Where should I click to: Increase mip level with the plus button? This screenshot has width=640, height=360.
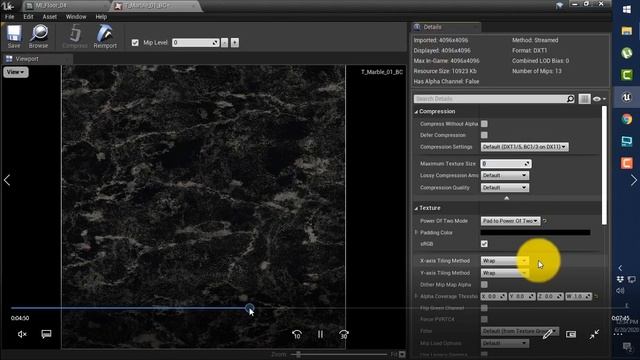coord(235,42)
